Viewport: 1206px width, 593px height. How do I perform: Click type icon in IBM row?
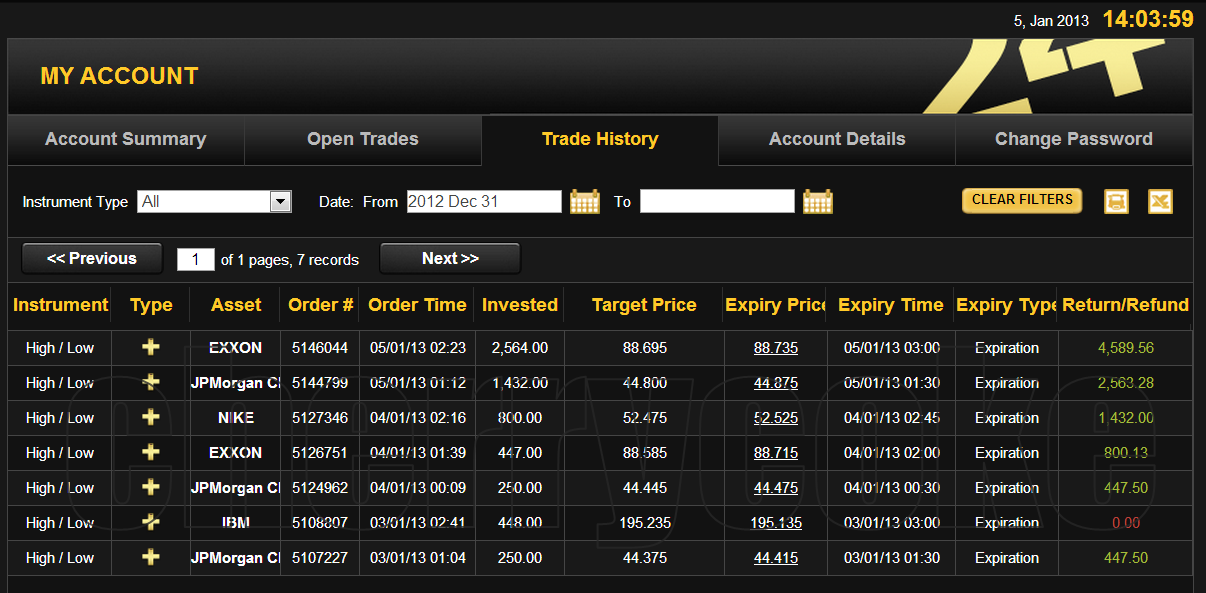click(x=151, y=522)
